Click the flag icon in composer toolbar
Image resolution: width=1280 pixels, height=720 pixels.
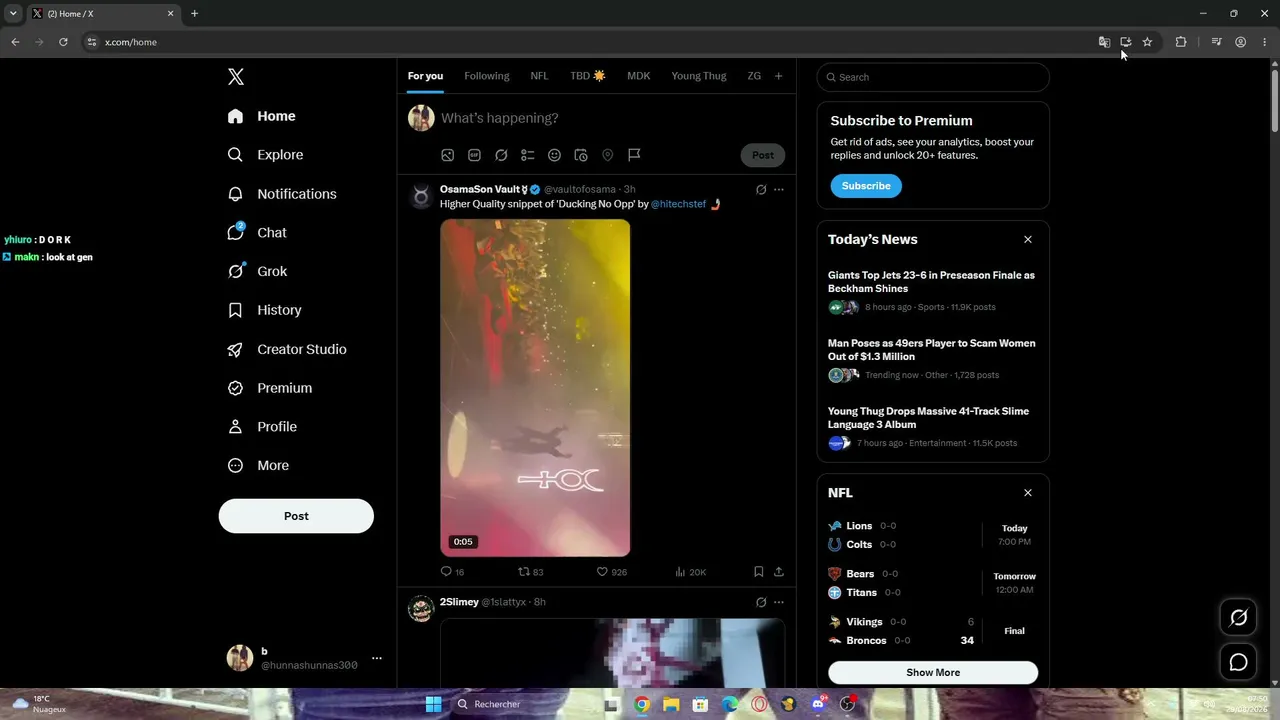634,155
